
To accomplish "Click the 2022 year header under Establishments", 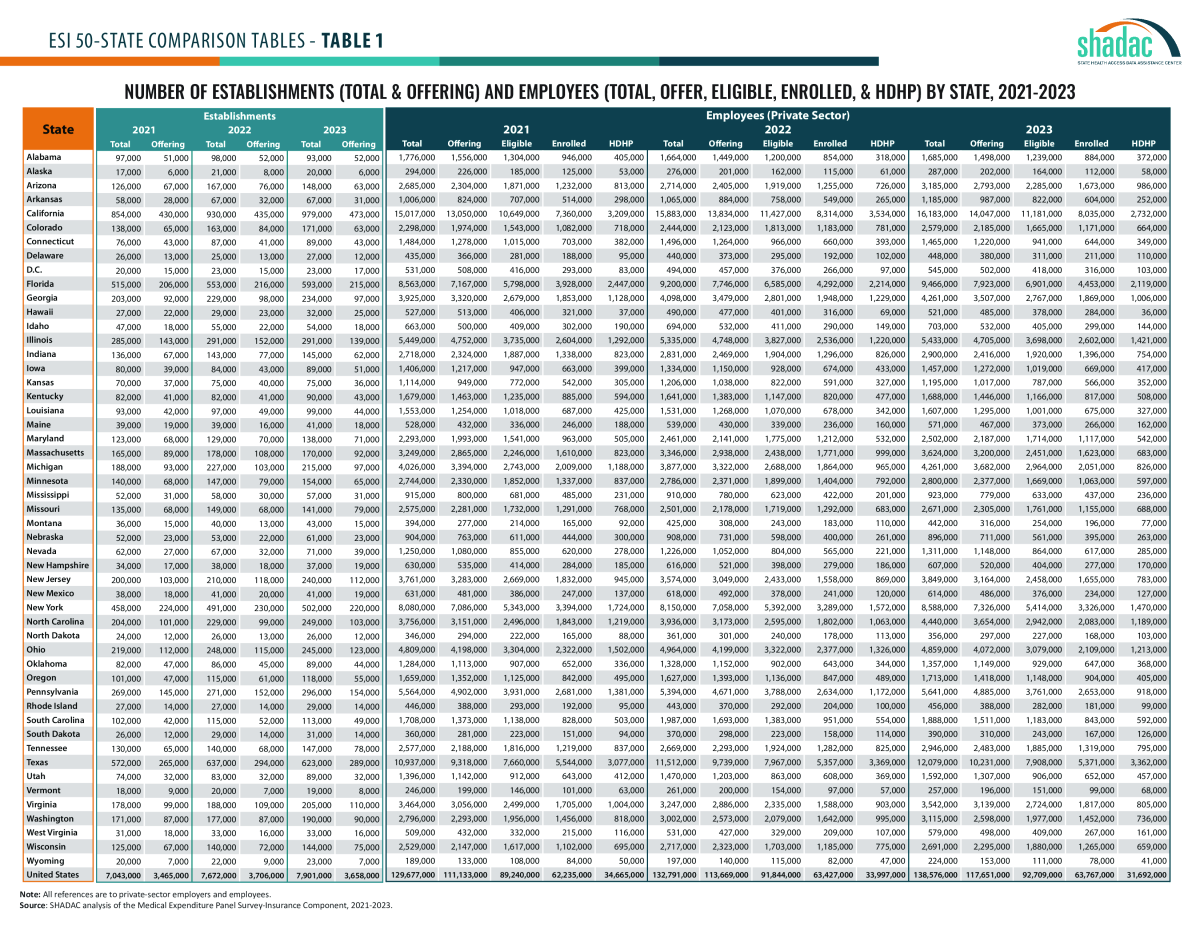I will tap(239, 130).
